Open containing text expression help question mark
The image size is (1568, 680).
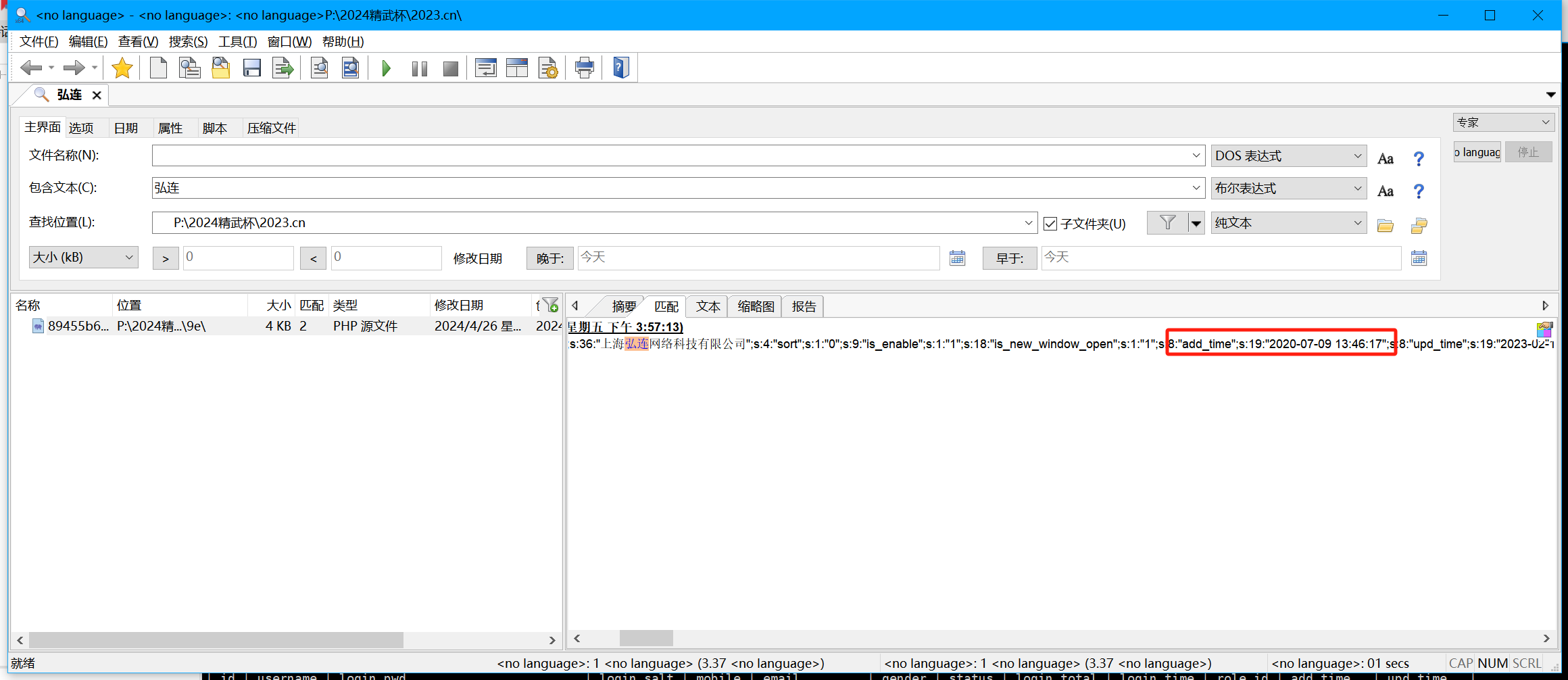(1419, 191)
